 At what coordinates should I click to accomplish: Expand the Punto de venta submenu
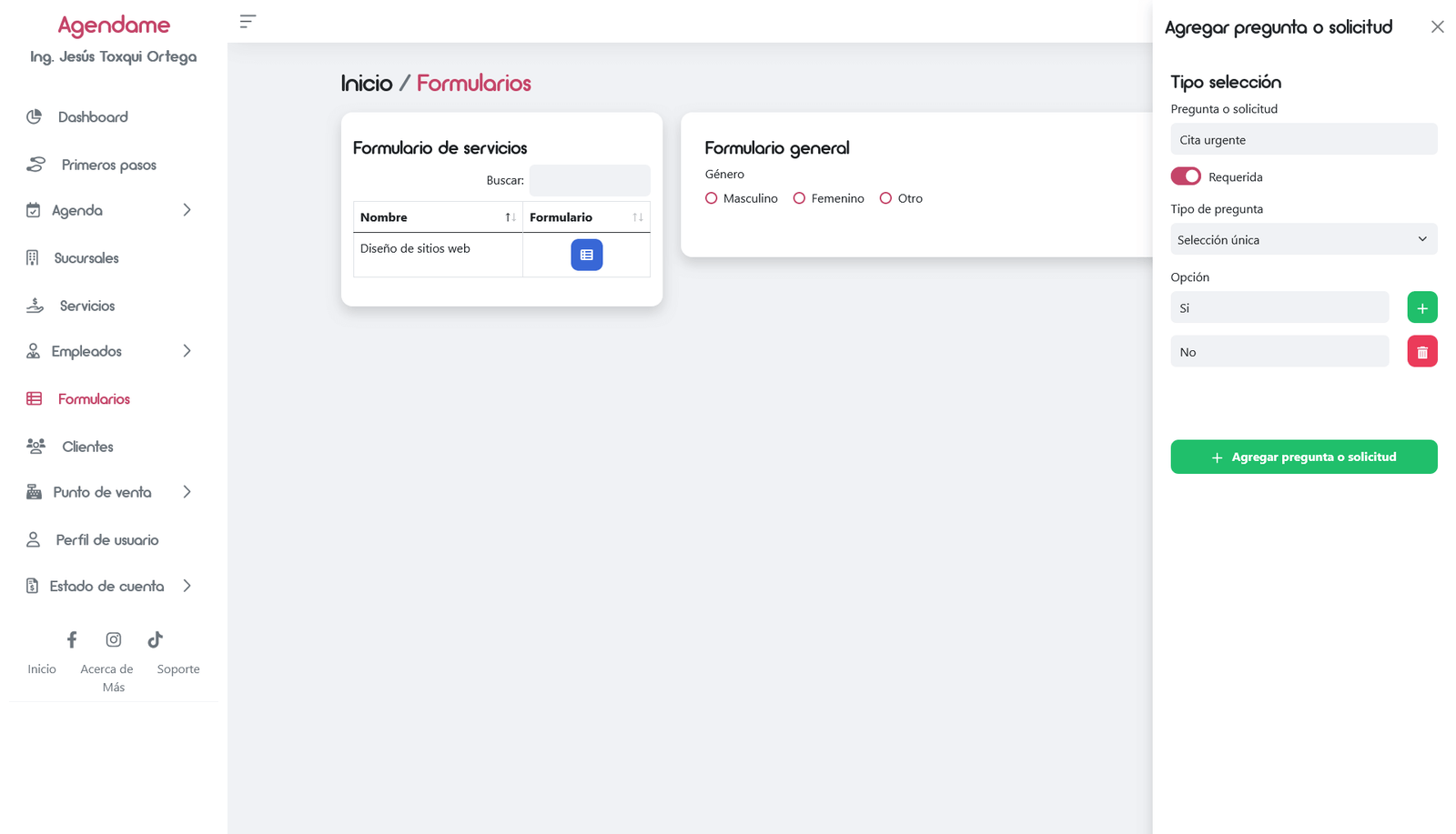(187, 492)
